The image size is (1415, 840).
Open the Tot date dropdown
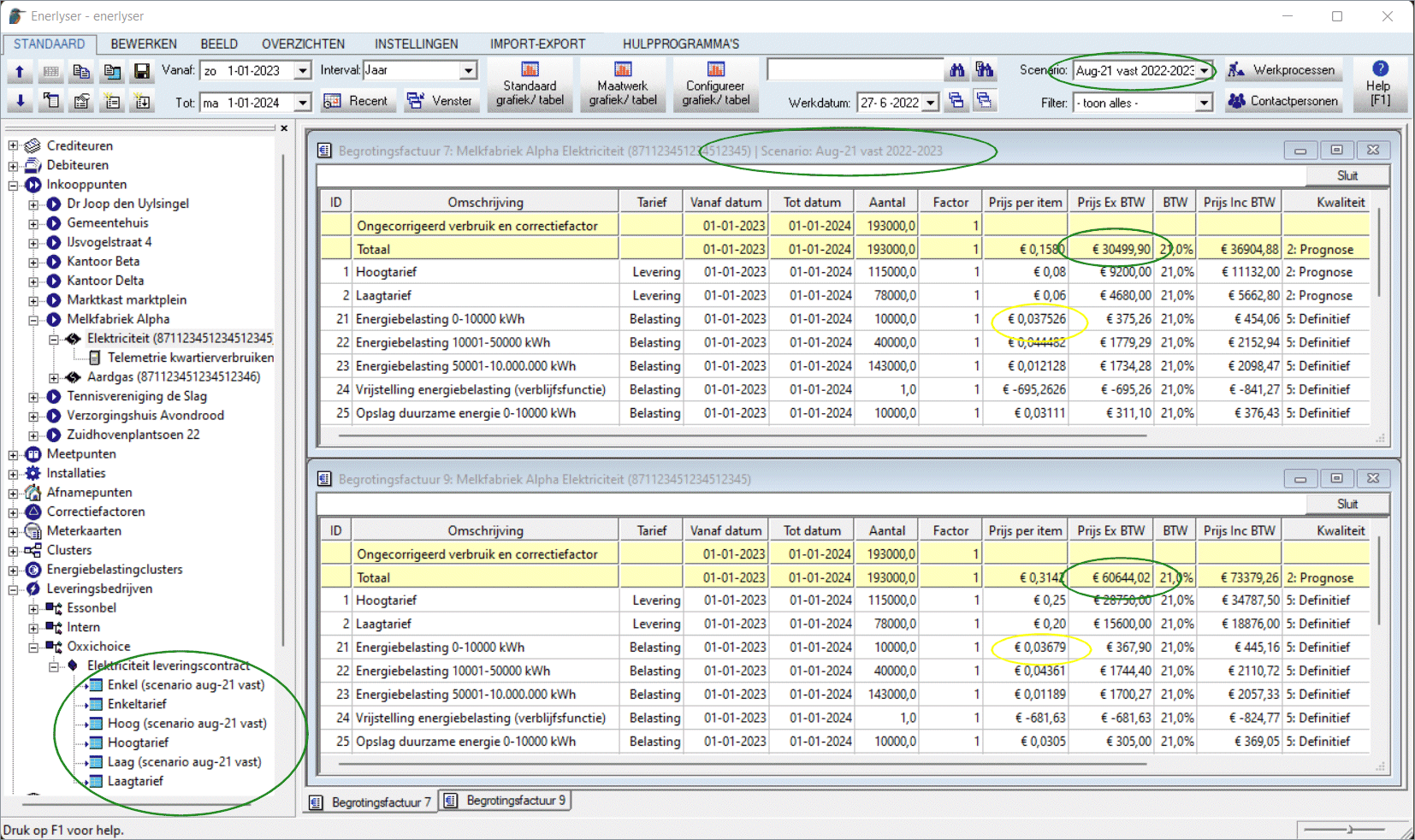pyautogui.click(x=303, y=103)
